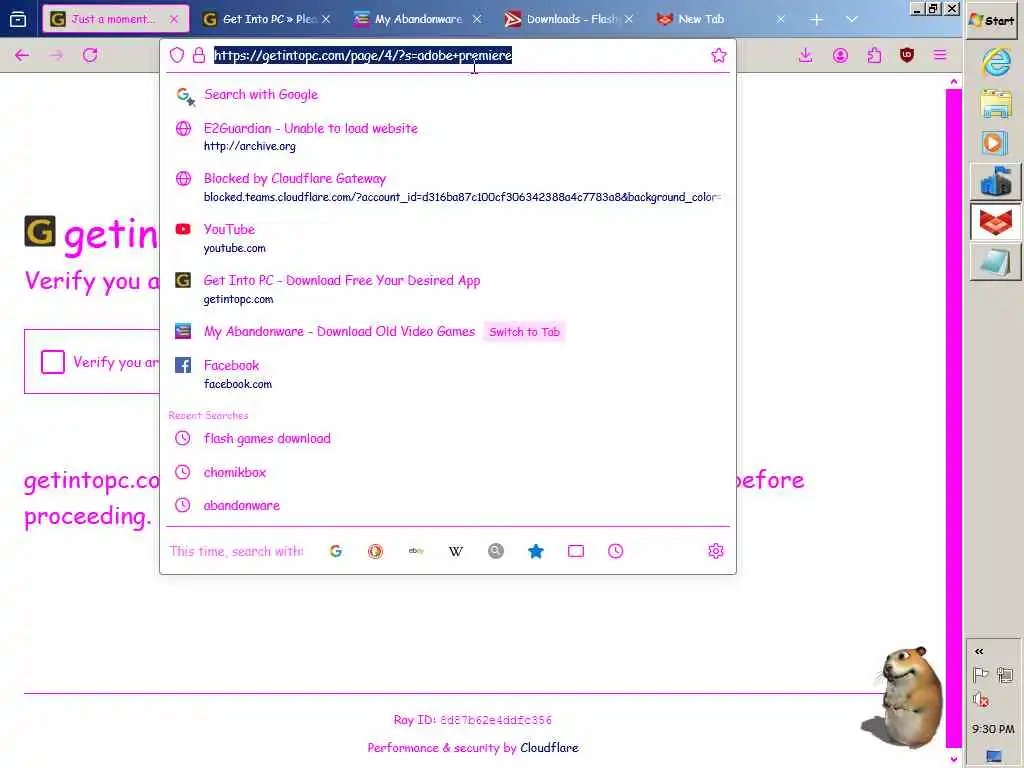Click the Show desktop icon below the clock
Image resolution: width=1024 pixels, height=768 pixels.
993,756
